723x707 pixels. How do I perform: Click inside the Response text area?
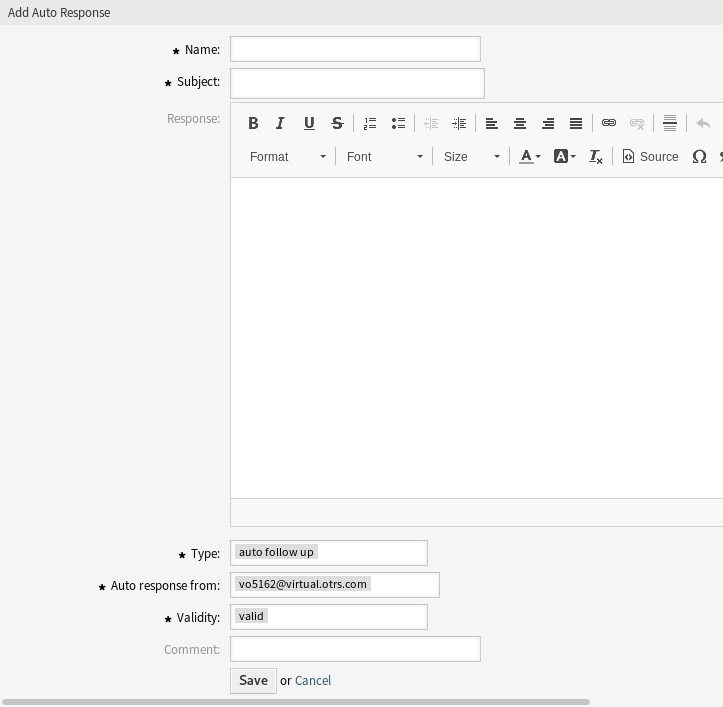tap(477, 338)
